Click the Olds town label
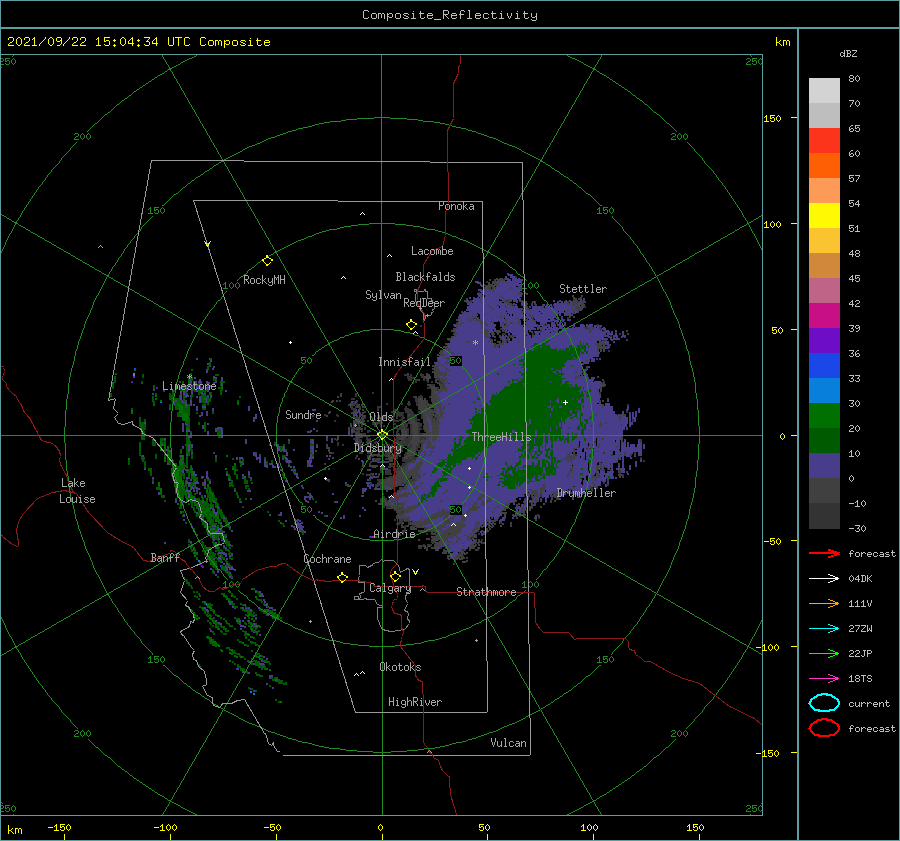The height and width of the screenshot is (841, 900). (x=381, y=417)
